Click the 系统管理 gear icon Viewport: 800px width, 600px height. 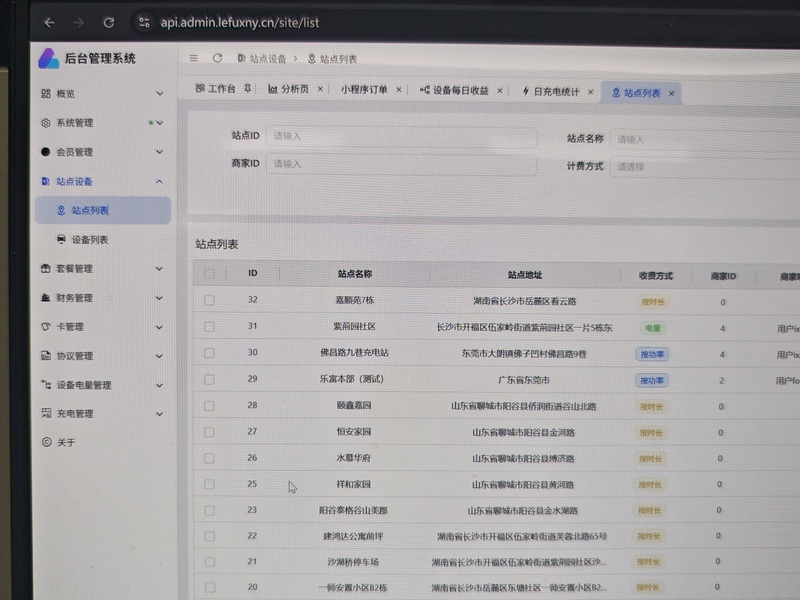46,122
